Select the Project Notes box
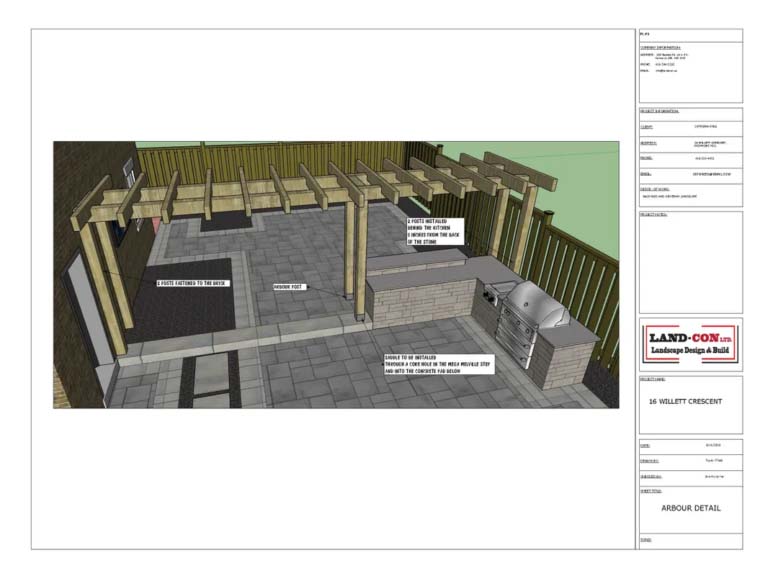 click(690, 260)
